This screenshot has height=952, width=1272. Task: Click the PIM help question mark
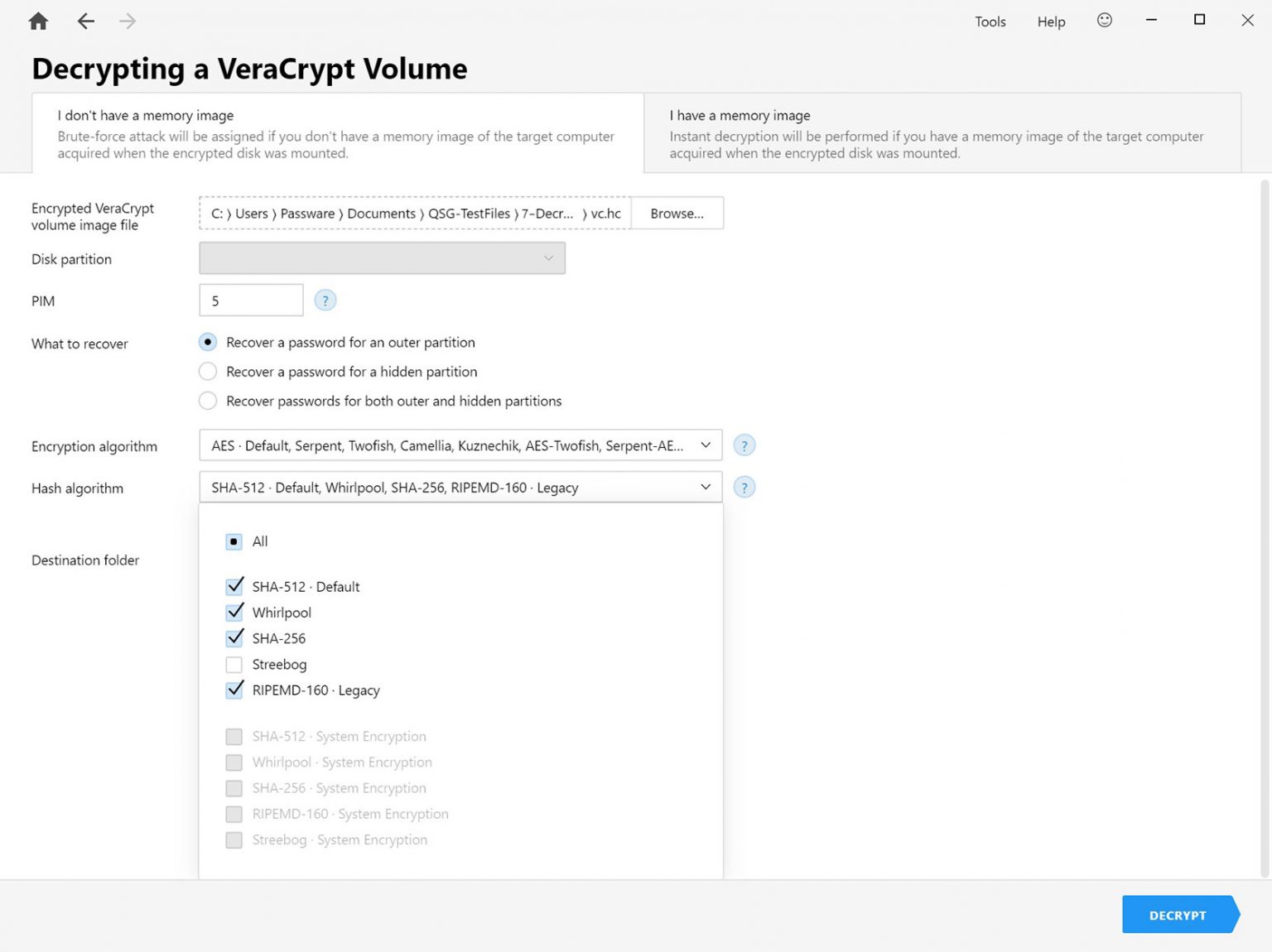(325, 301)
